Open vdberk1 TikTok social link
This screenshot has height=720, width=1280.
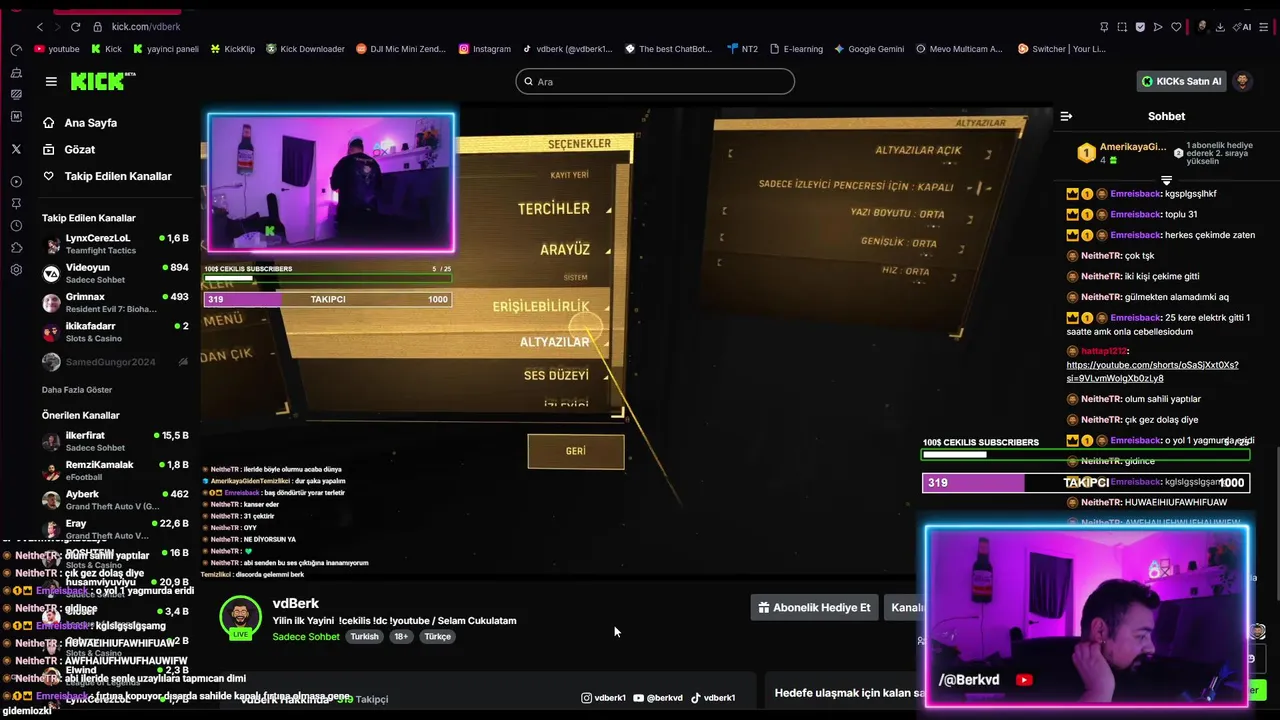point(713,698)
